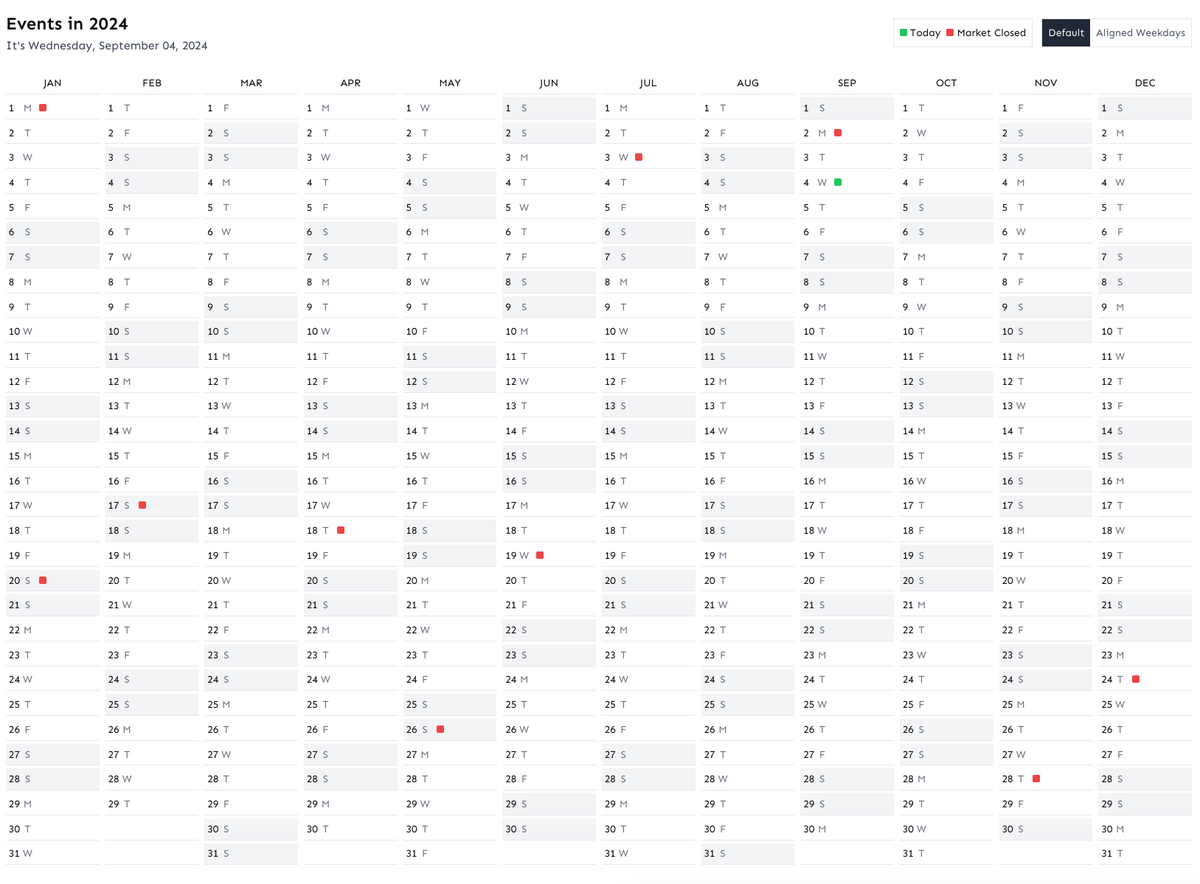Select December 25 in the calendar
This screenshot has width=1200, height=884.
tap(1145, 704)
